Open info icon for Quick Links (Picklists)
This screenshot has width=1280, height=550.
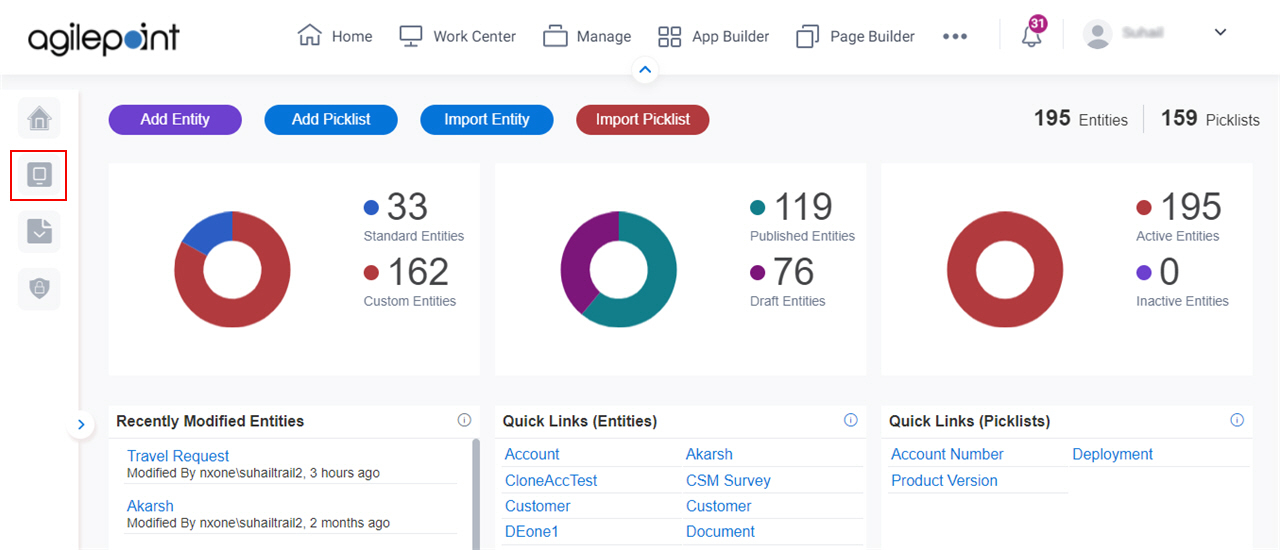point(1237,420)
